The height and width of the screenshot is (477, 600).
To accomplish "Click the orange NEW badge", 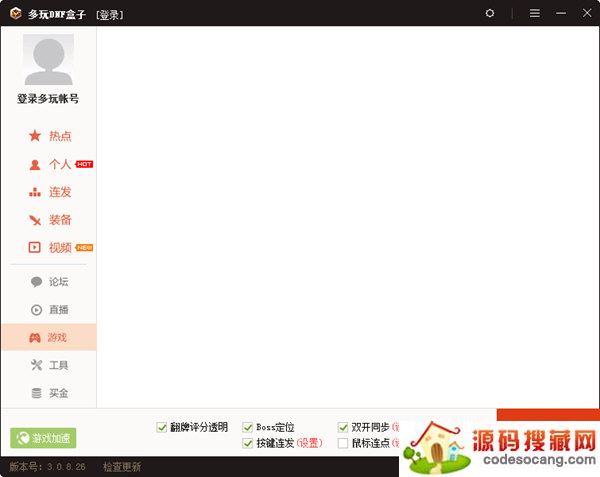I will pyautogui.click(x=84, y=247).
